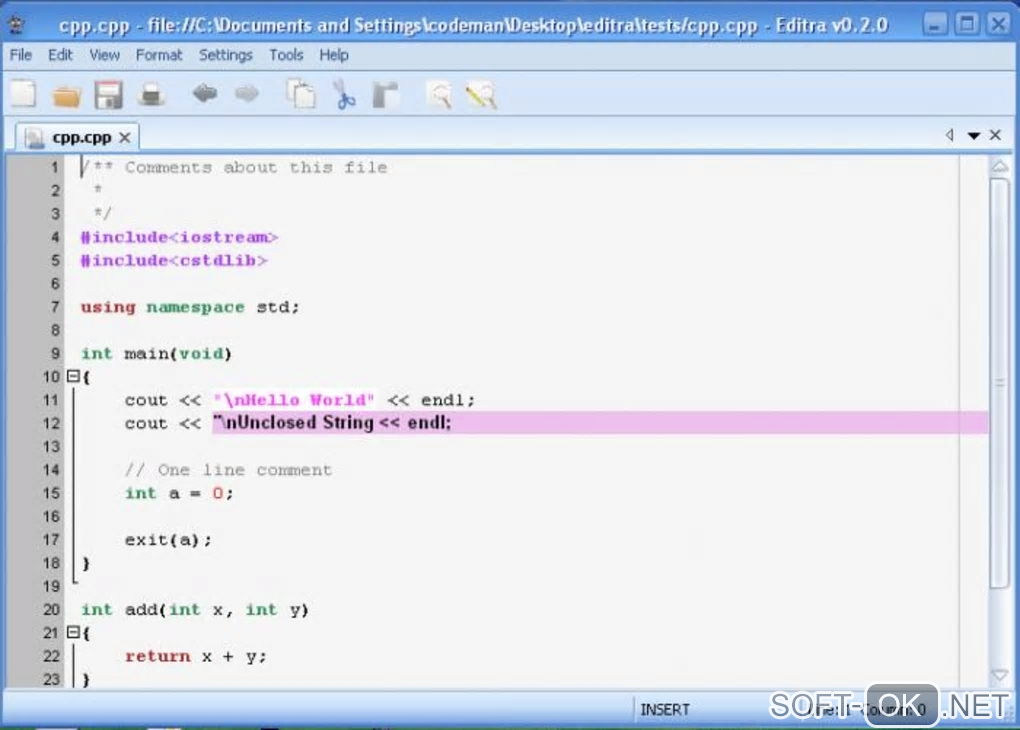
Task: Click on 'return x + y;' line
Action: tap(196, 656)
